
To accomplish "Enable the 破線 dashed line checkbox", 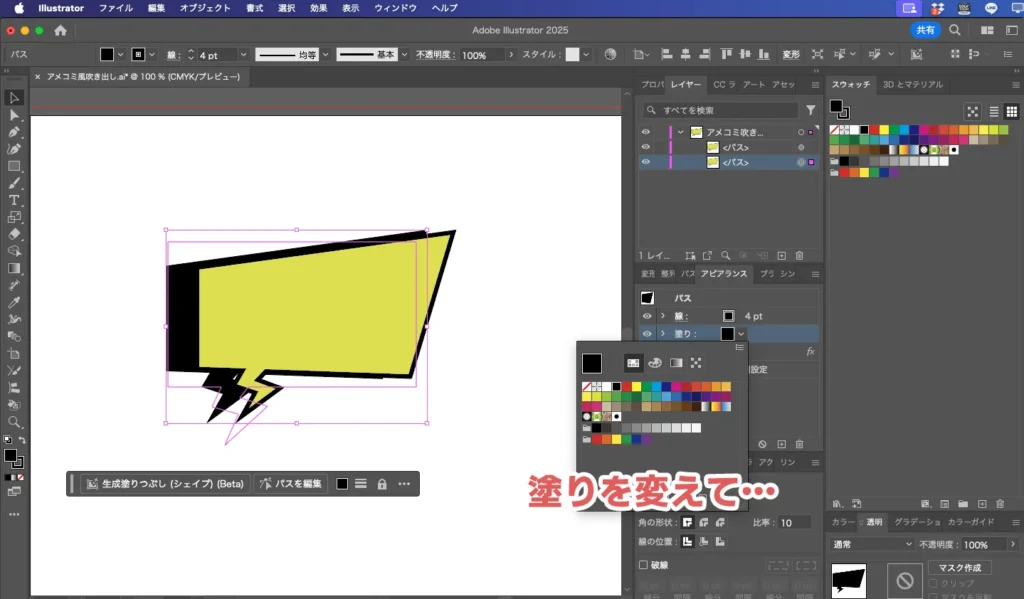I will [643, 564].
